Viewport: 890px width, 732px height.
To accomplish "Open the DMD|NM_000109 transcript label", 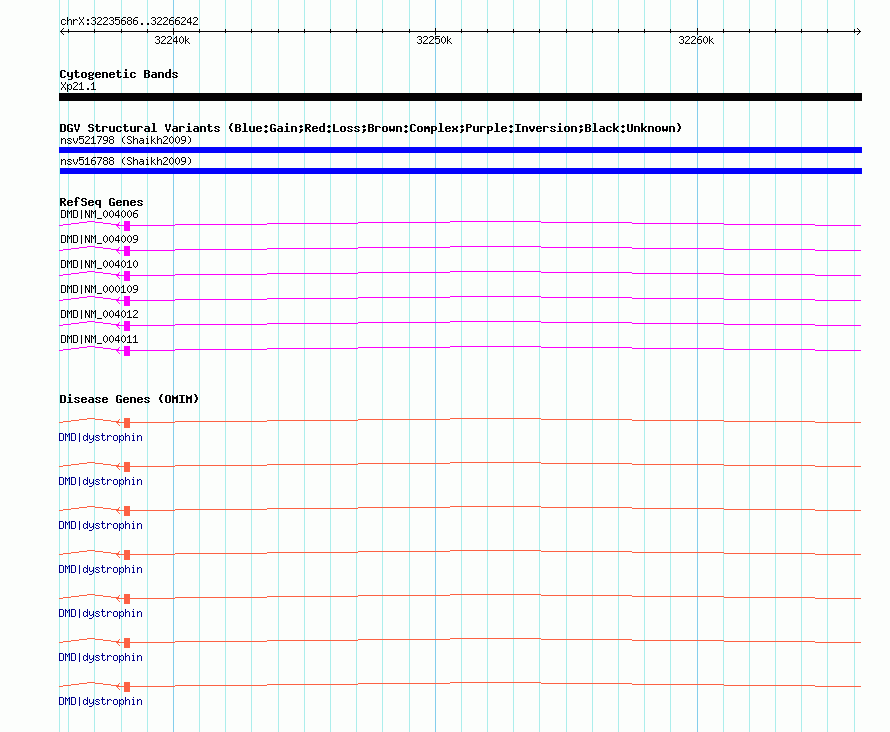I will point(99,289).
